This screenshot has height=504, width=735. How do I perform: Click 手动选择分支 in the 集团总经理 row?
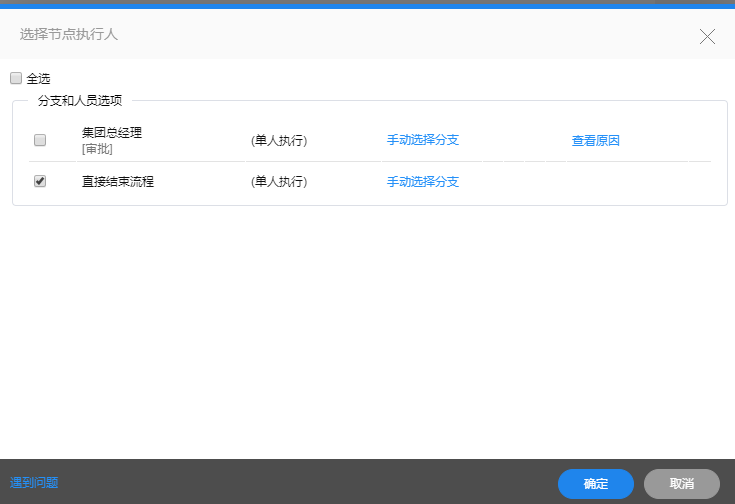[x=423, y=140]
